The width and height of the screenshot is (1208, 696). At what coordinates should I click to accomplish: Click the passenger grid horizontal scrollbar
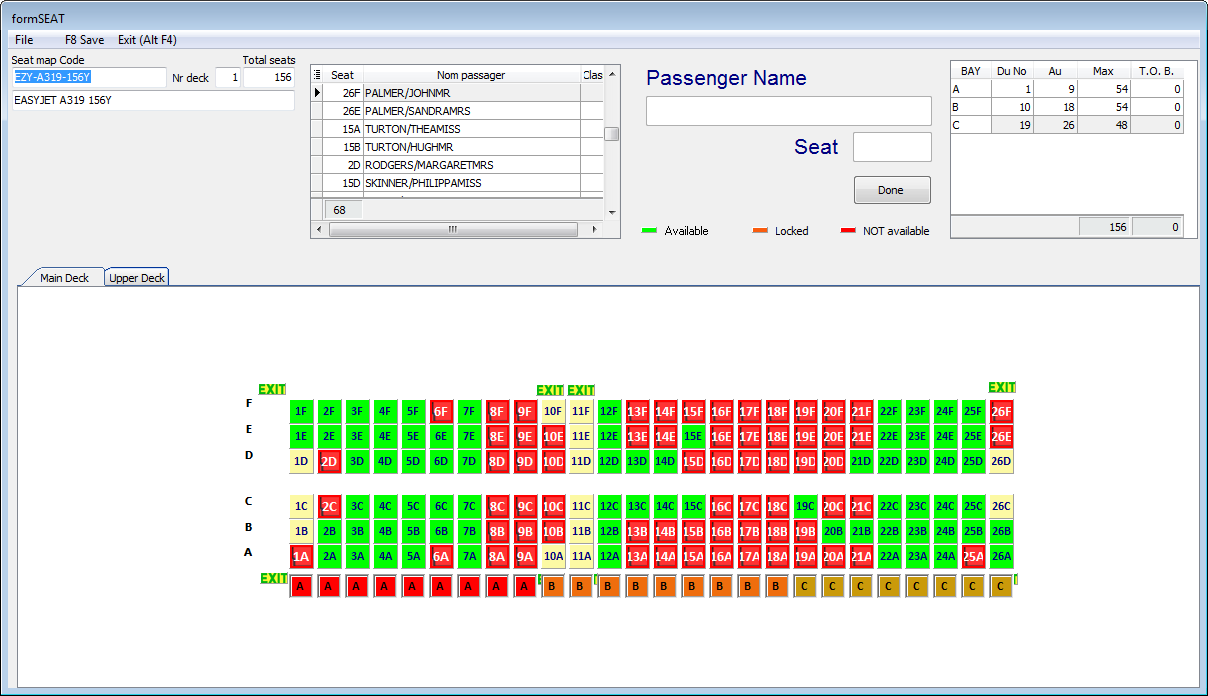click(x=452, y=229)
